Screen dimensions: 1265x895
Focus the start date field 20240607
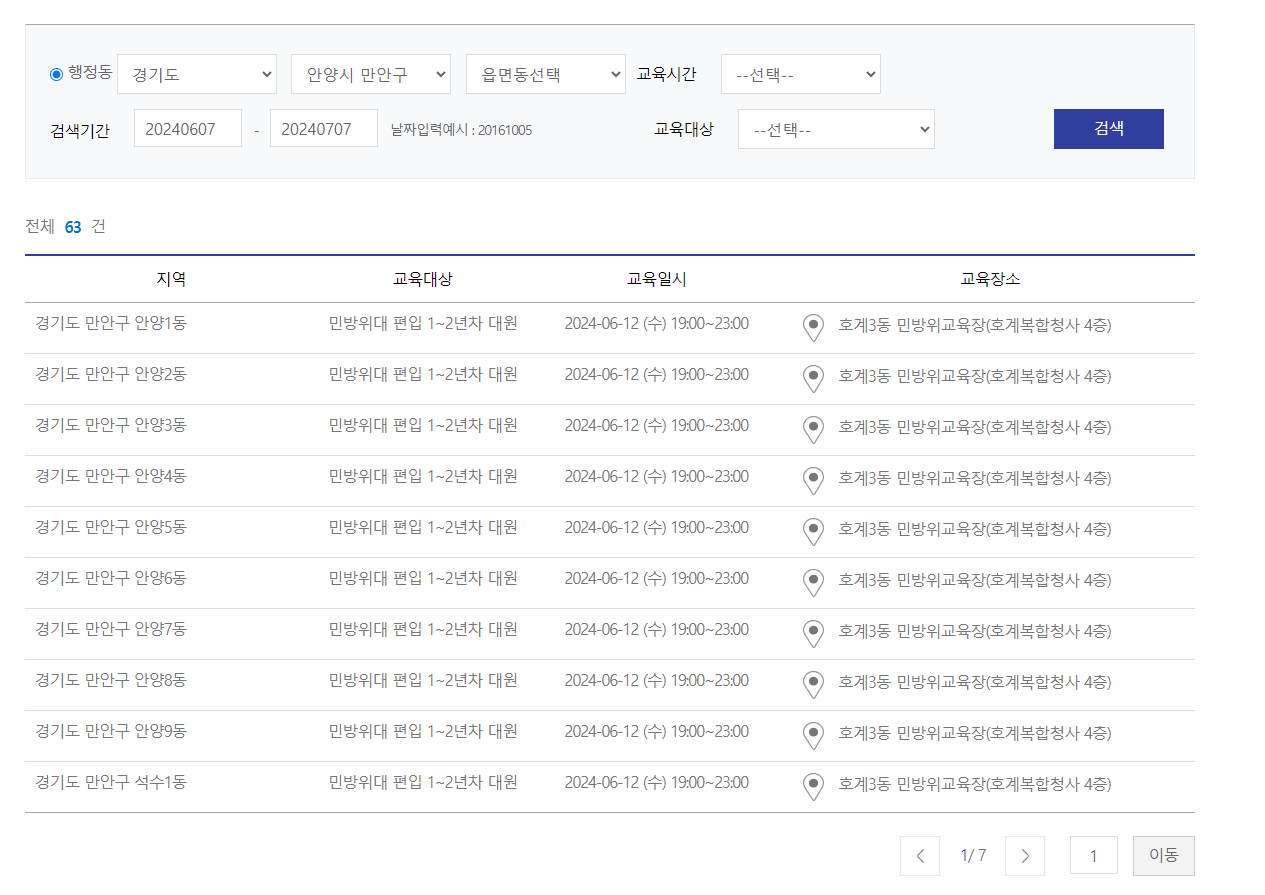(188, 128)
